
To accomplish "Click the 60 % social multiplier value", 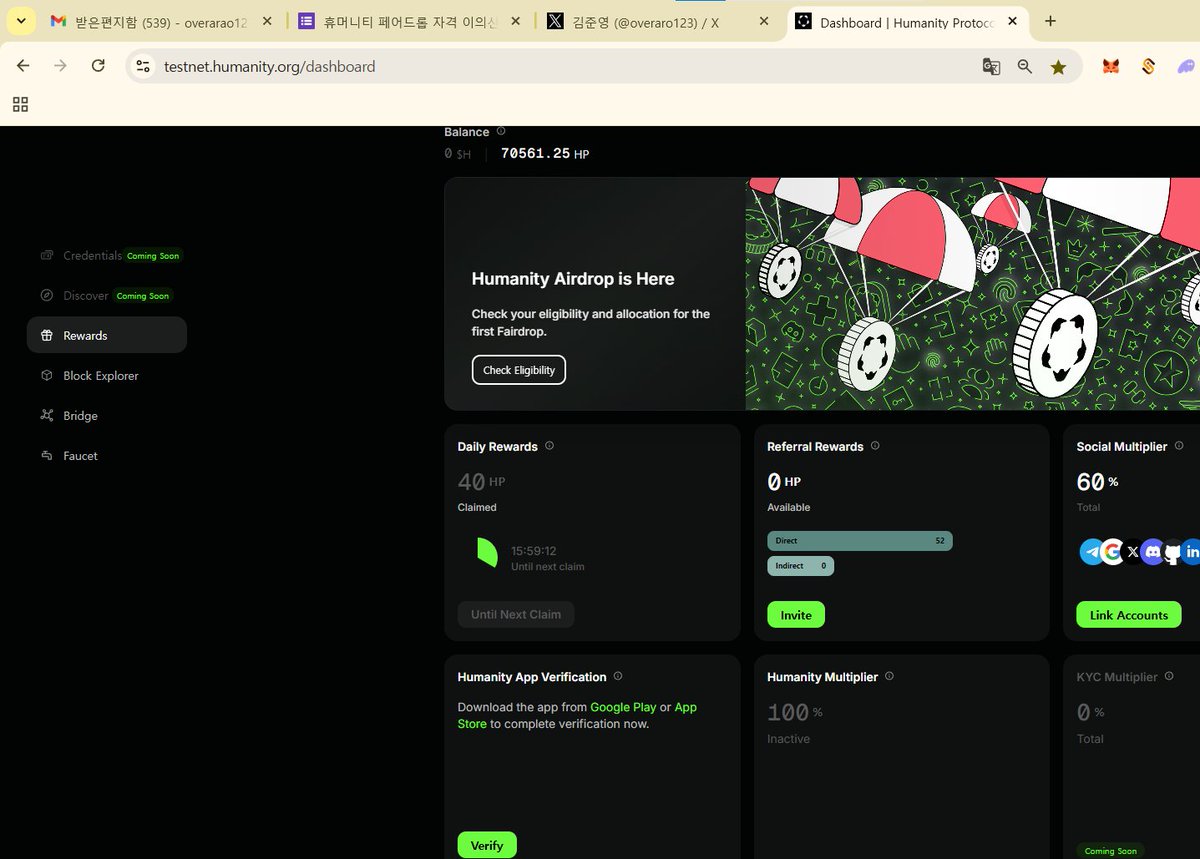I will pyautogui.click(x=1097, y=482).
